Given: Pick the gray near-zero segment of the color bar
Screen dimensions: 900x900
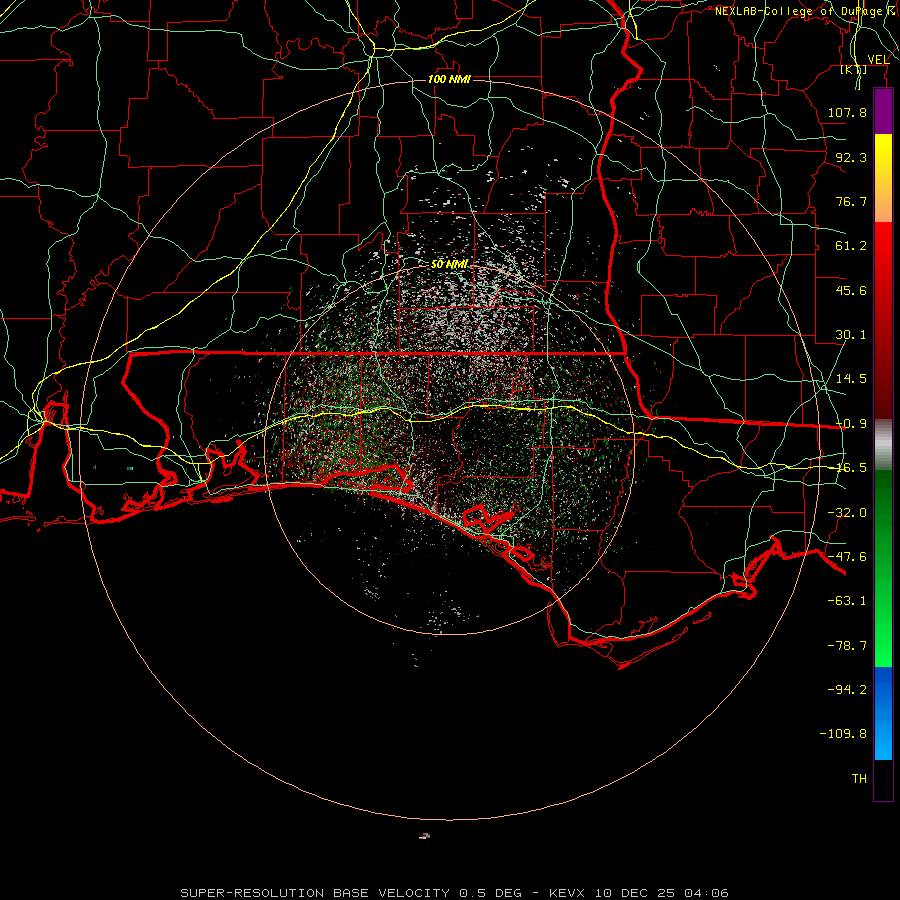Looking at the screenshot, I should point(883,445).
